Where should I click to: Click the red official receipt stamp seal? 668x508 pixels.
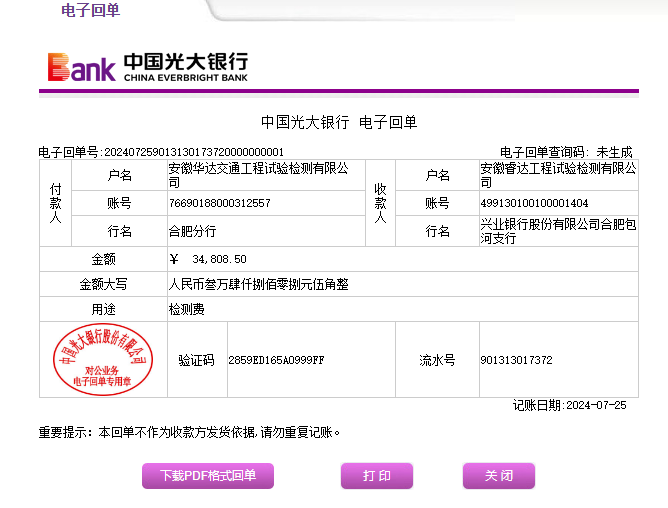[x=102, y=358]
